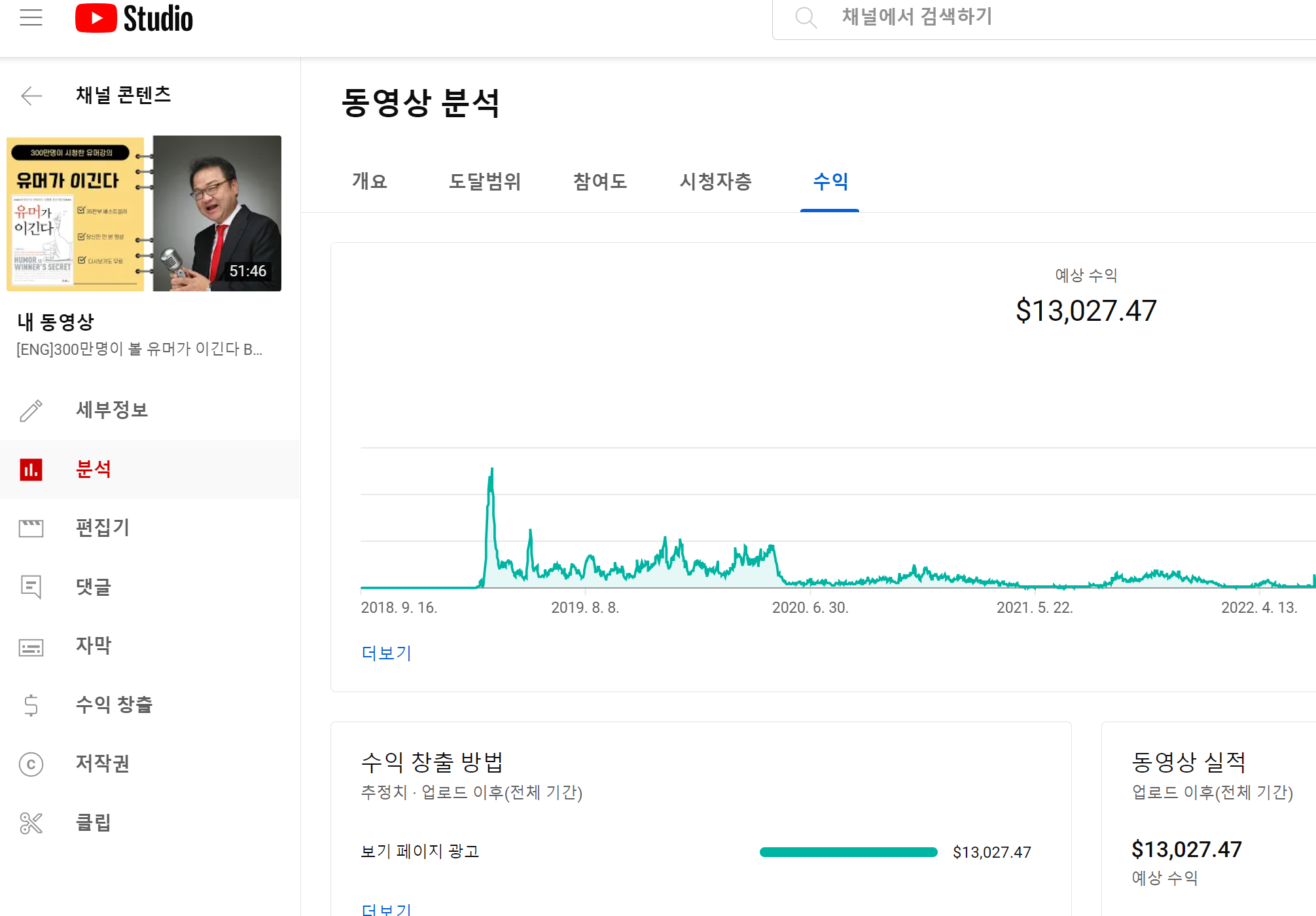Click the YouTube Studio logo
Screen dimensions: 1316x916
click(x=134, y=18)
